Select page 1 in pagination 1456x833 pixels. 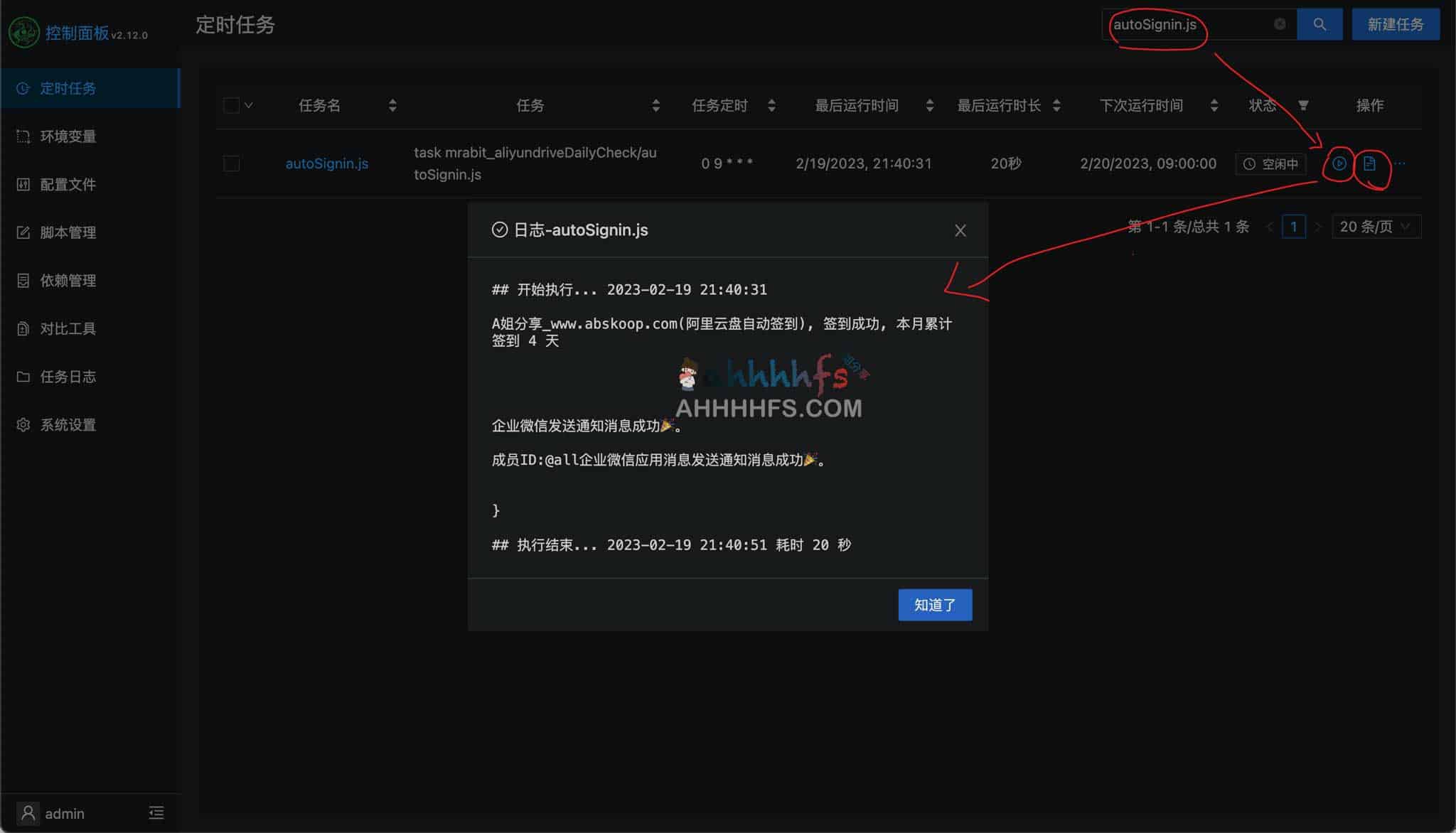tap(1295, 226)
